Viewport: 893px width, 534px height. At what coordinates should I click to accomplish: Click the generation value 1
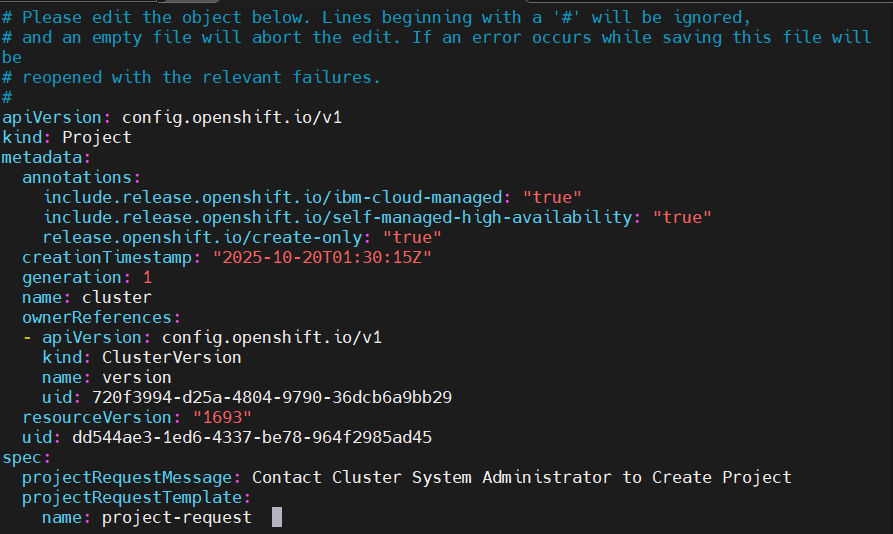[x=147, y=277]
